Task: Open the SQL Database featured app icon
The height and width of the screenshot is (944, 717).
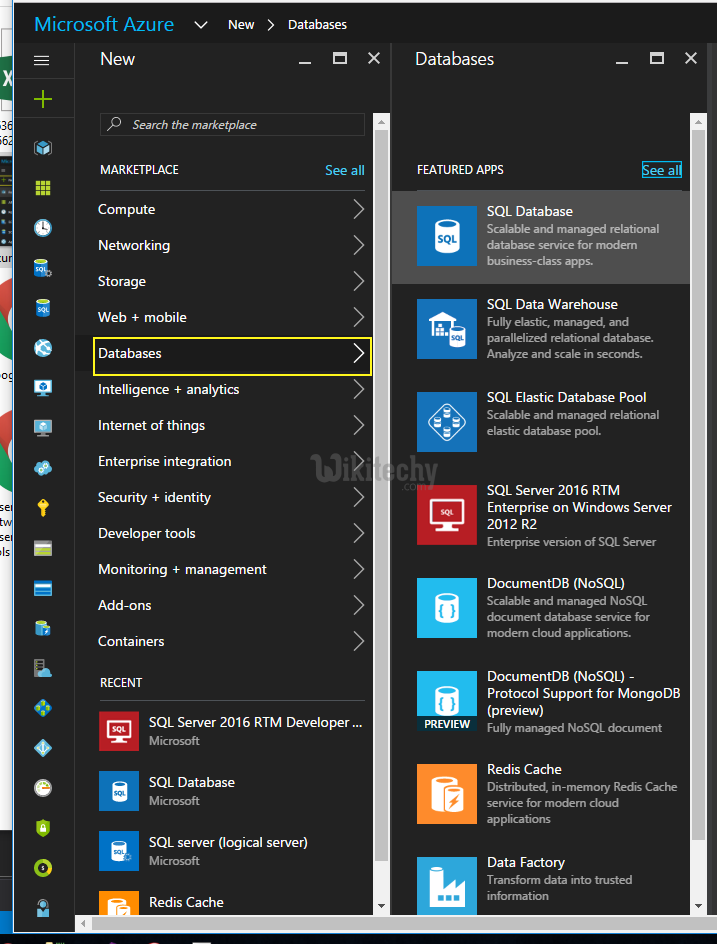Action: [447, 236]
